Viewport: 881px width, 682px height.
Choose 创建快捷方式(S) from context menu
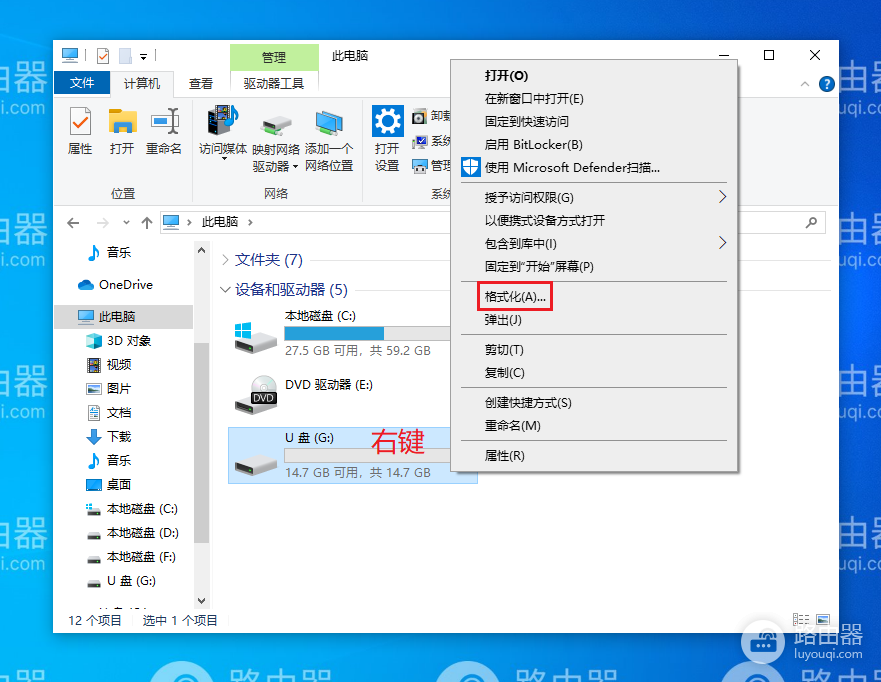(594, 403)
